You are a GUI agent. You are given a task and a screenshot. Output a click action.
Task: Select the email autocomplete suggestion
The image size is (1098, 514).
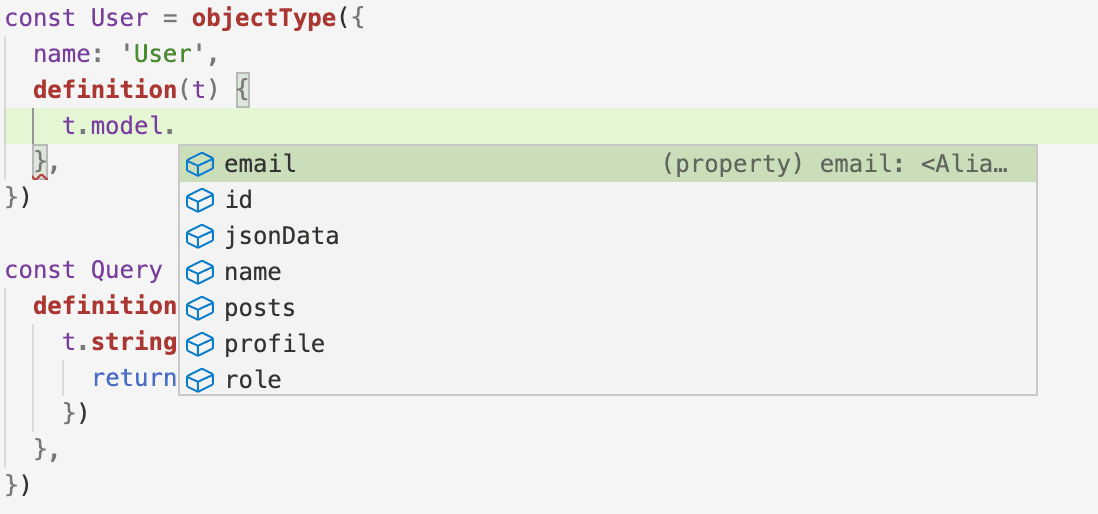tap(260, 164)
